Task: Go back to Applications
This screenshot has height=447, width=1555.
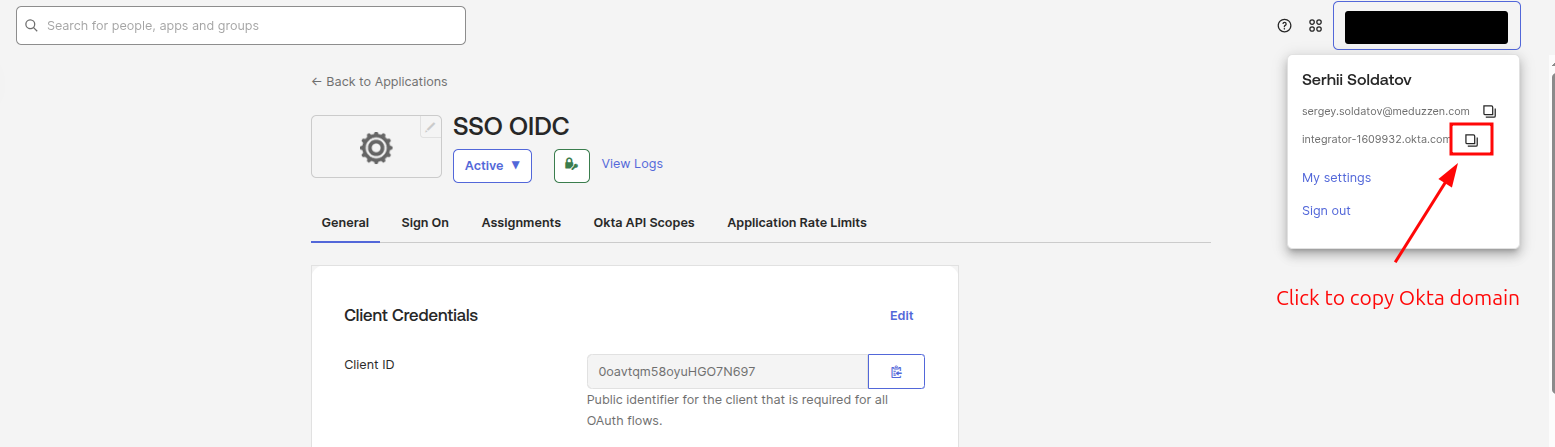Action: coord(379,82)
